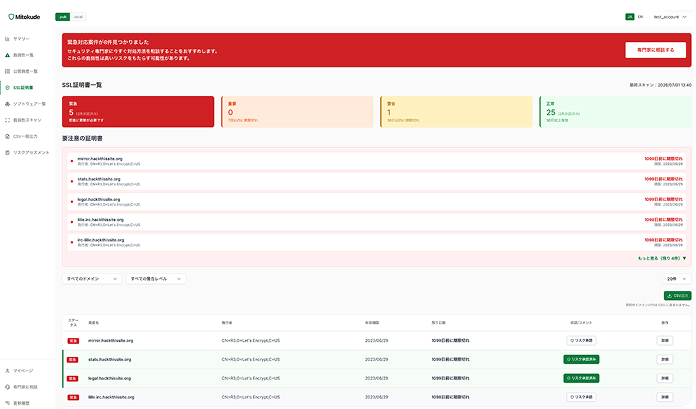Open the 20件 page-size dropdown

click(677, 279)
